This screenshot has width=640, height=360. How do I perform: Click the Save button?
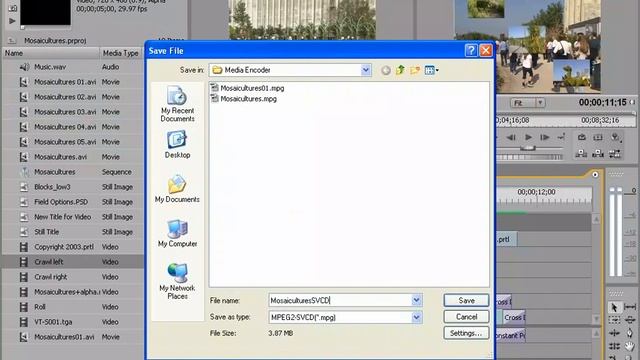[x=466, y=300]
